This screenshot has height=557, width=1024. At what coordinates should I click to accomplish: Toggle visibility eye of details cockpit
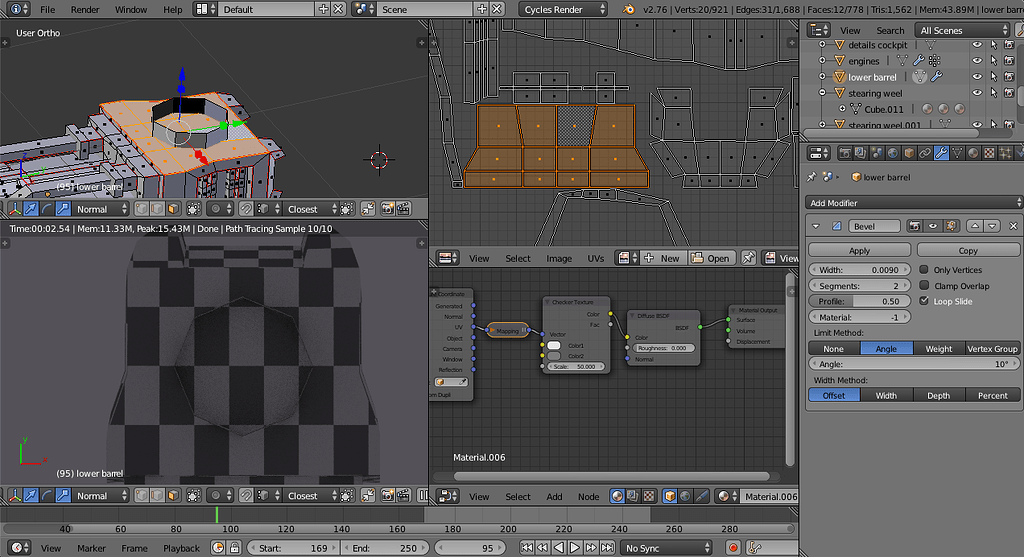click(x=977, y=45)
